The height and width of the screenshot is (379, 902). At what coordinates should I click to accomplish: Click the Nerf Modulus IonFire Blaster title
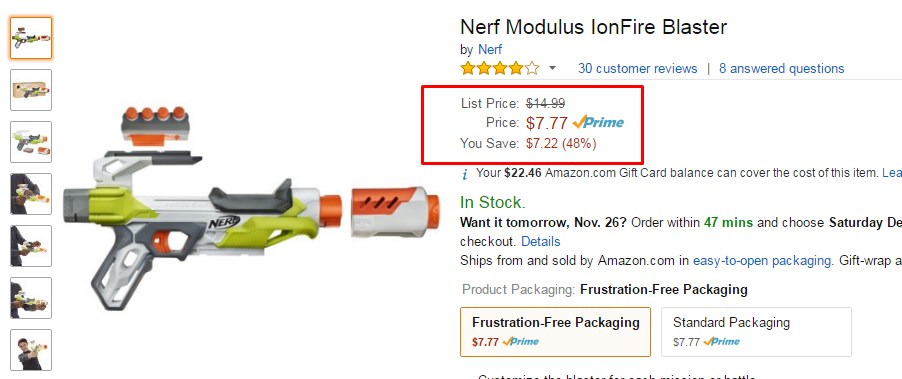[x=594, y=26]
